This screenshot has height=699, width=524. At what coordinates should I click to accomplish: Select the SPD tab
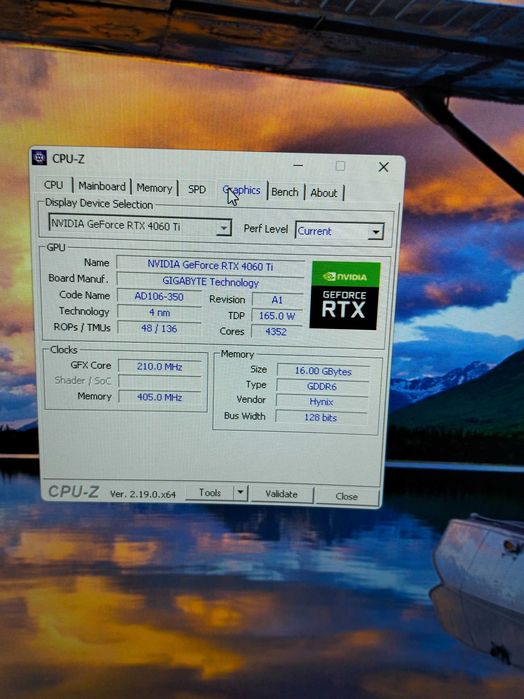click(x=197, y=189)
